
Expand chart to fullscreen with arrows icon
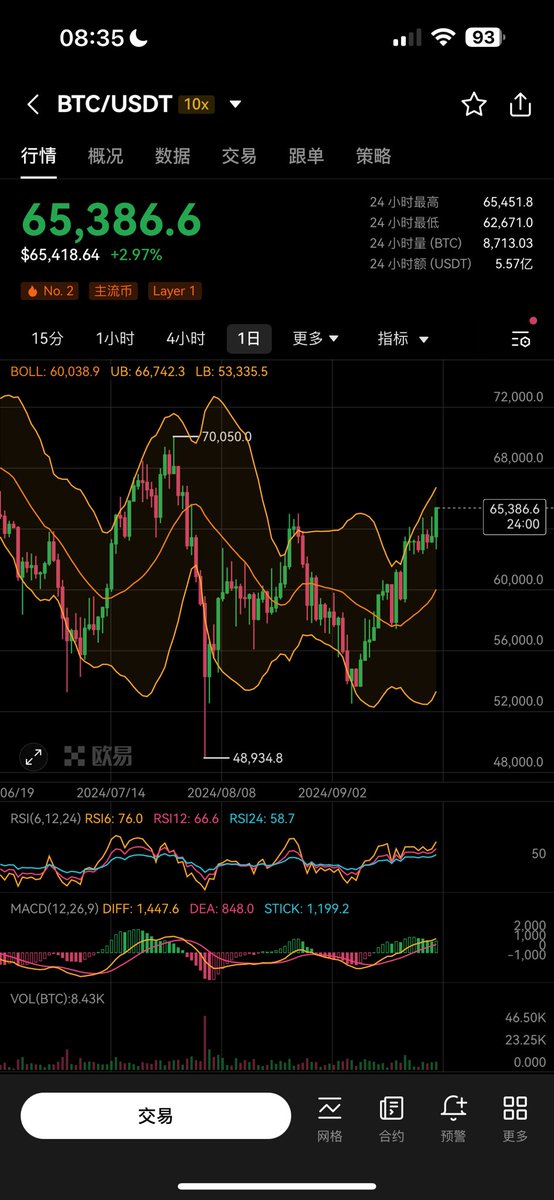(x=34, y=756)
